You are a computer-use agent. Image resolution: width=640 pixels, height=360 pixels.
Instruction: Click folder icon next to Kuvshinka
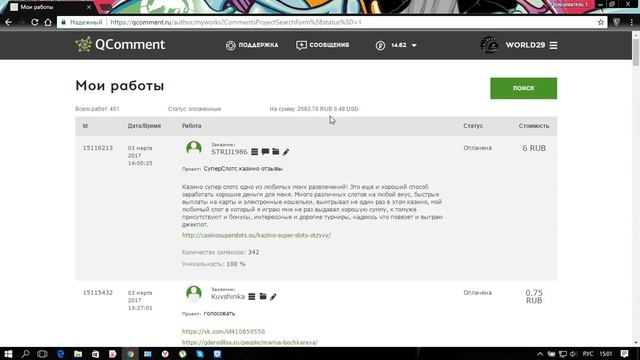(x=263, y=297)
